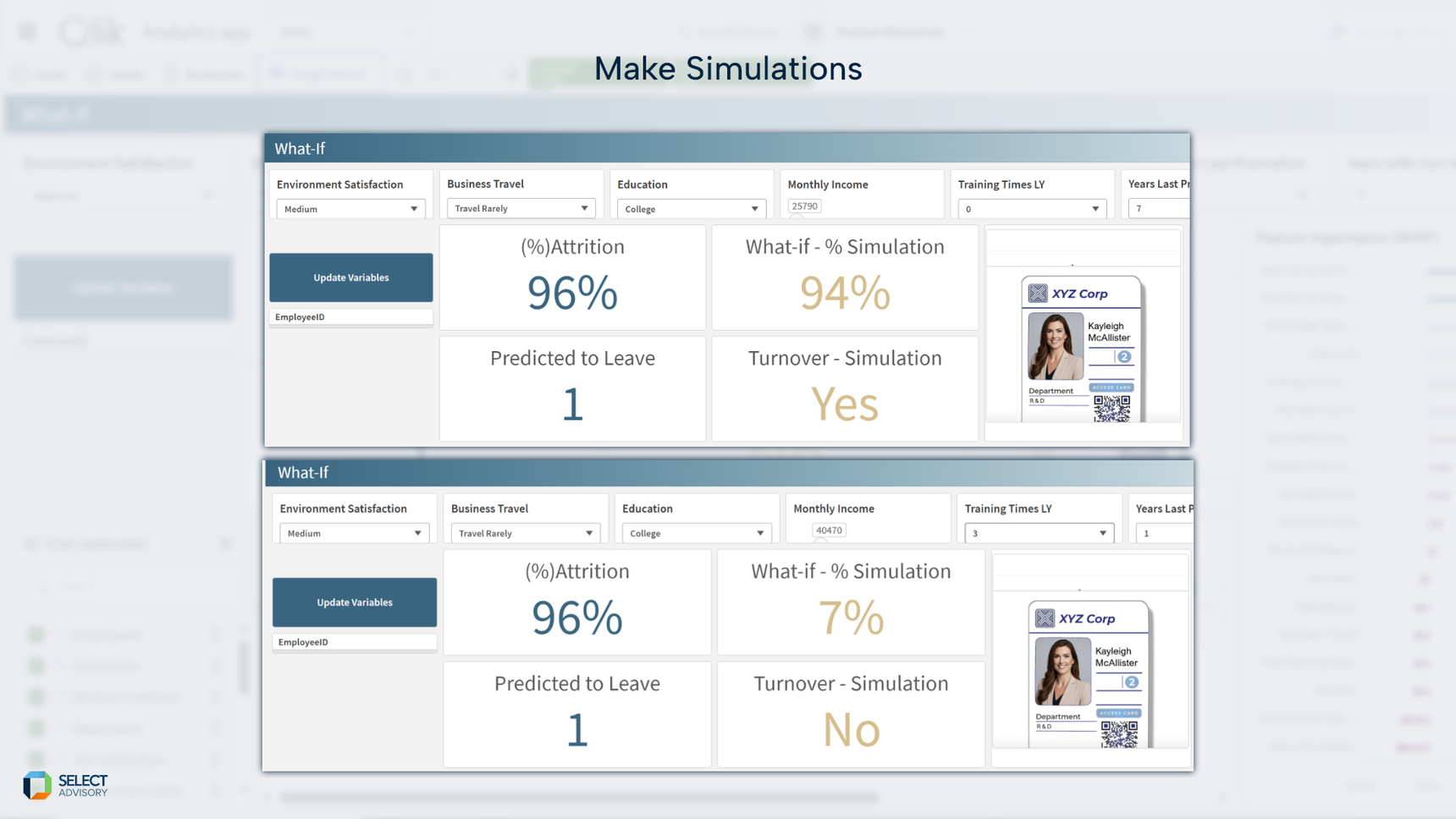Viewport: 1456px width, 819px height.
Task: Select Years Last Pr field showing 7
Action: pos(1159,208)
